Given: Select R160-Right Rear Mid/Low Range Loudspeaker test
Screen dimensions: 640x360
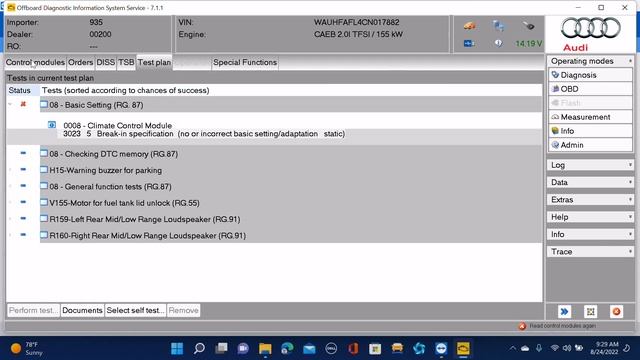Looking at the screenshot, I should pyautogui.click(x=148, y=236).
